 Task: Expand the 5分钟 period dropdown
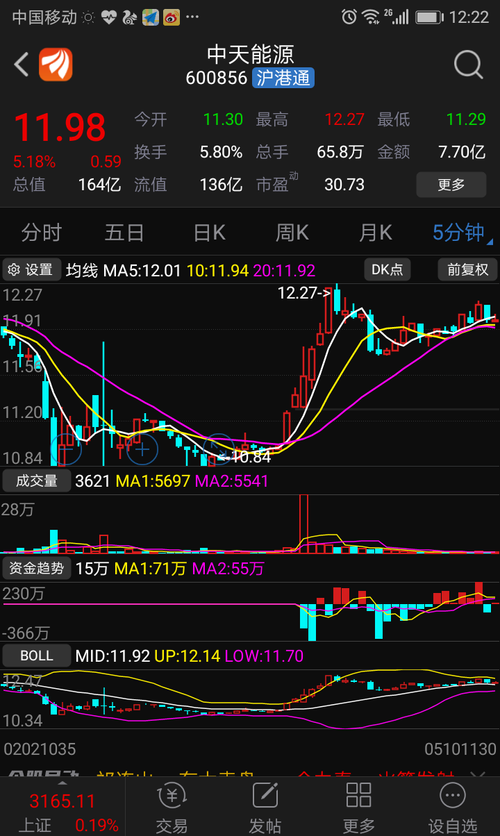pos(461,233)
